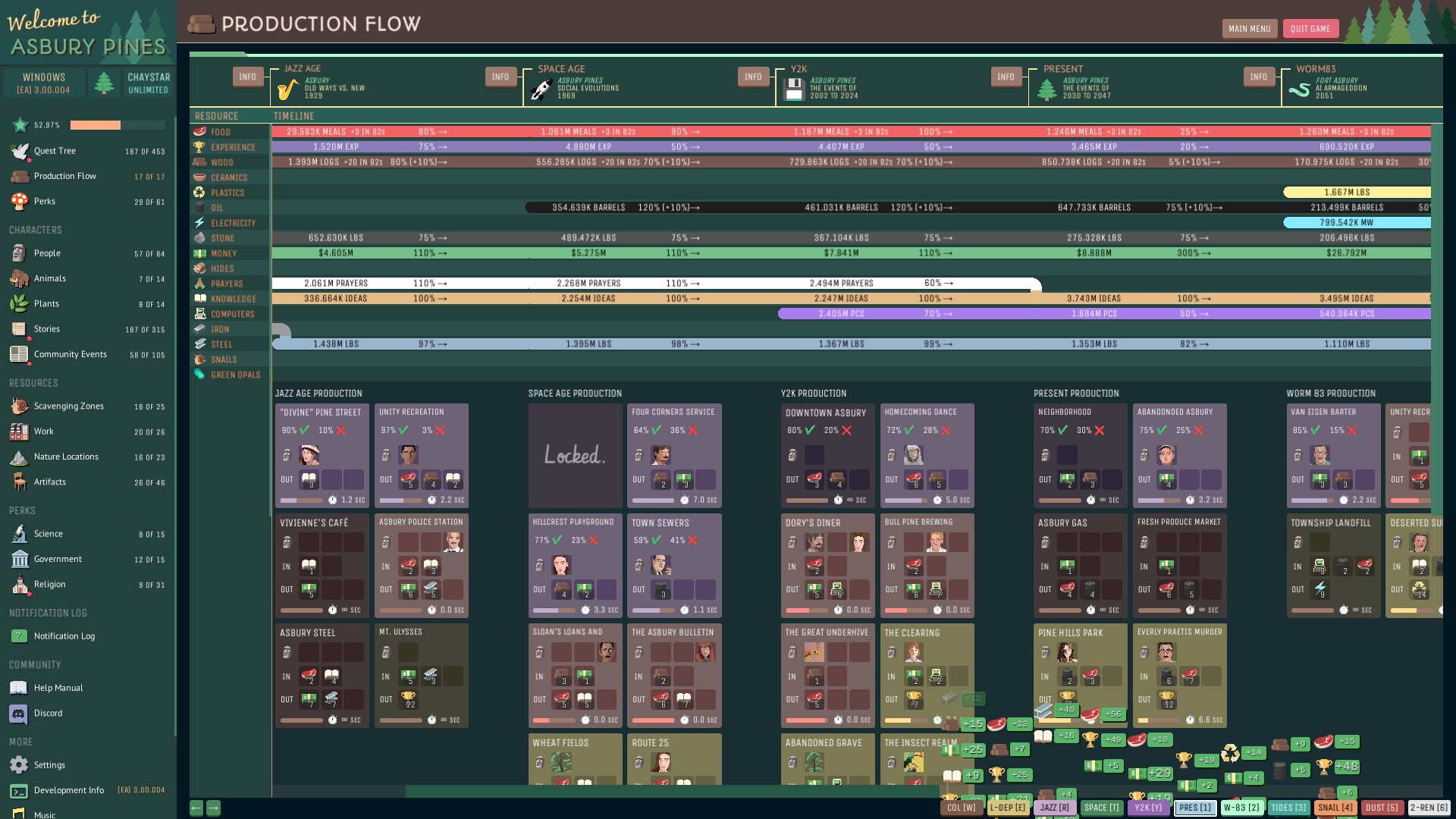Click the locked Space Age production card
The width and height of the screenshot is (1456, 819).
575,456
